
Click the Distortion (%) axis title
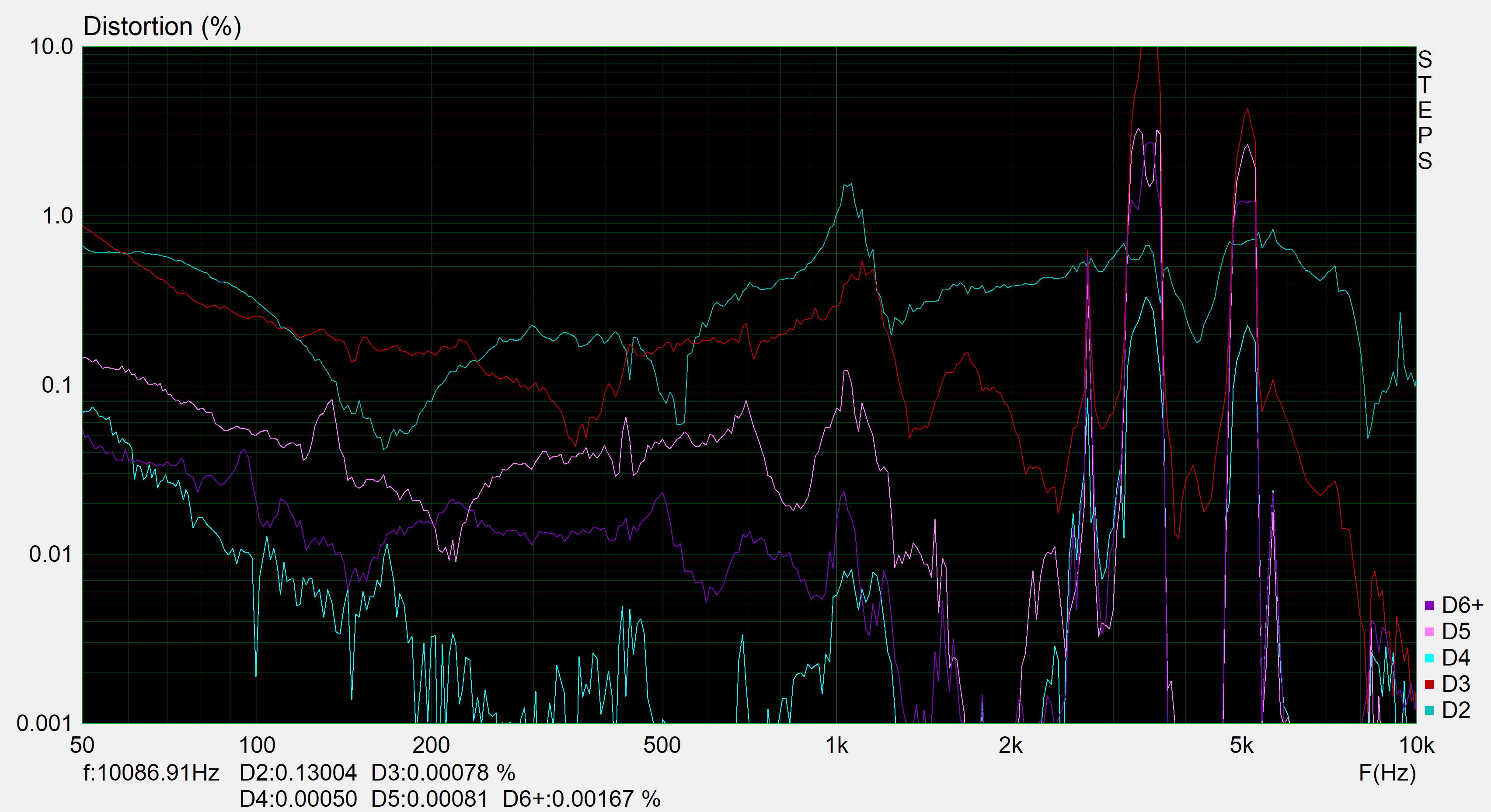(x=163, y=27)
